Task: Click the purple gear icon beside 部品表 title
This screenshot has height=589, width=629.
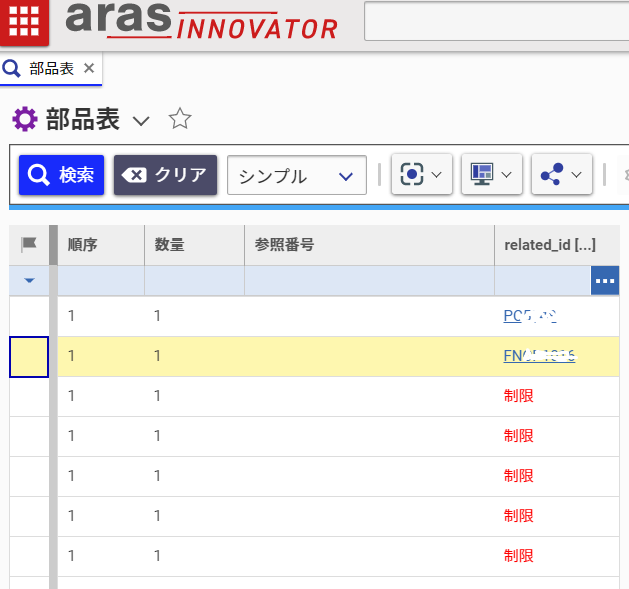Action: (25, 120)
